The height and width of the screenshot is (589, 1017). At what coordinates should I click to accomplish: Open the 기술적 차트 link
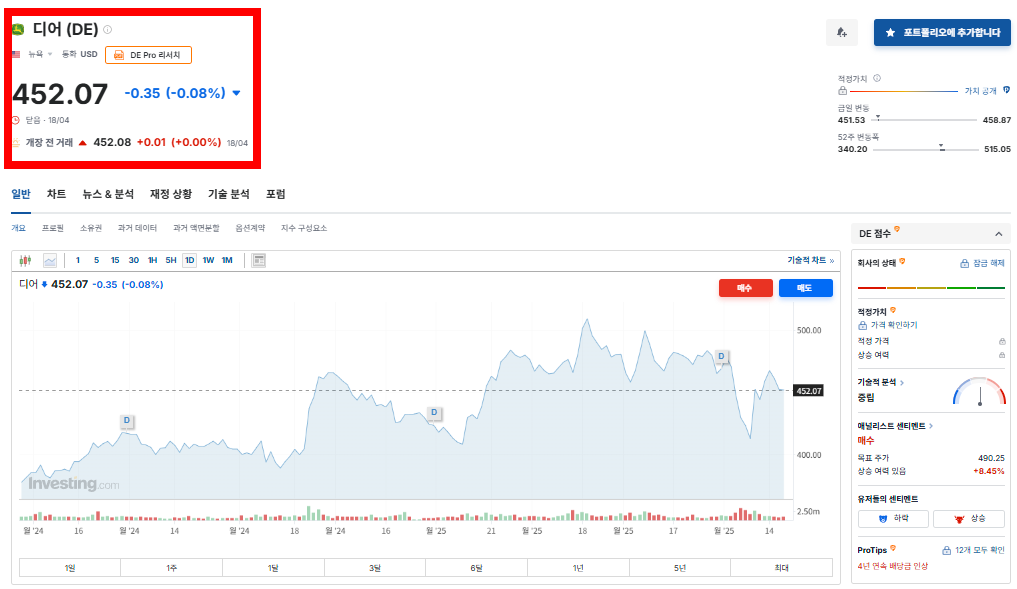coord(810,260)
